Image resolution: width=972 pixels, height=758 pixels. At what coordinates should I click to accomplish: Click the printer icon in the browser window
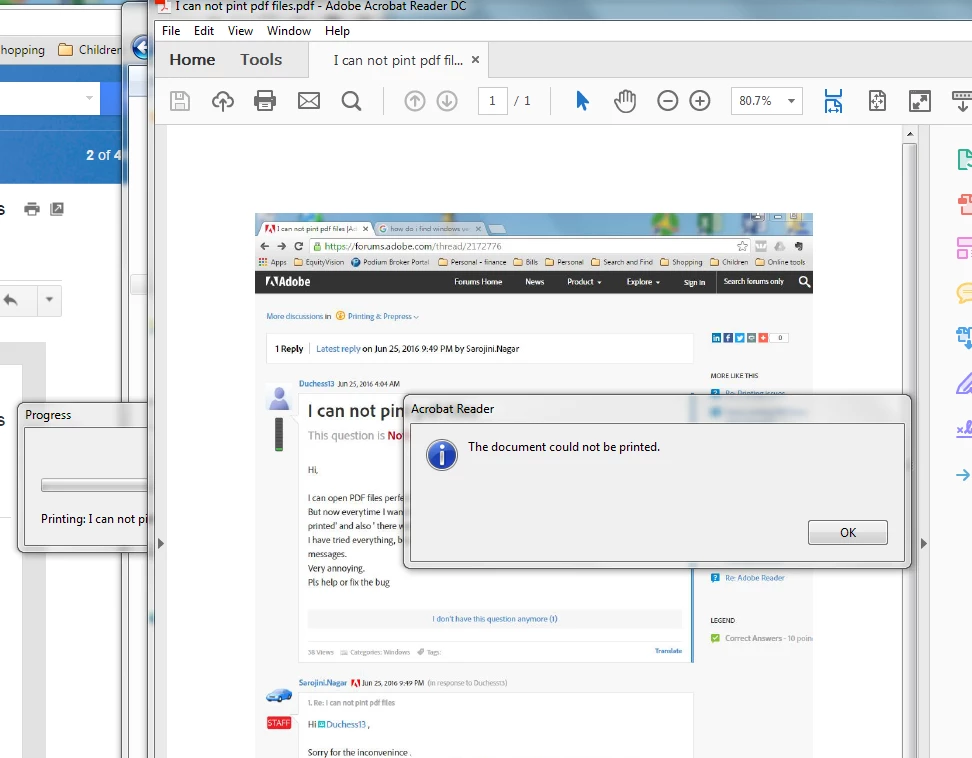32,209
